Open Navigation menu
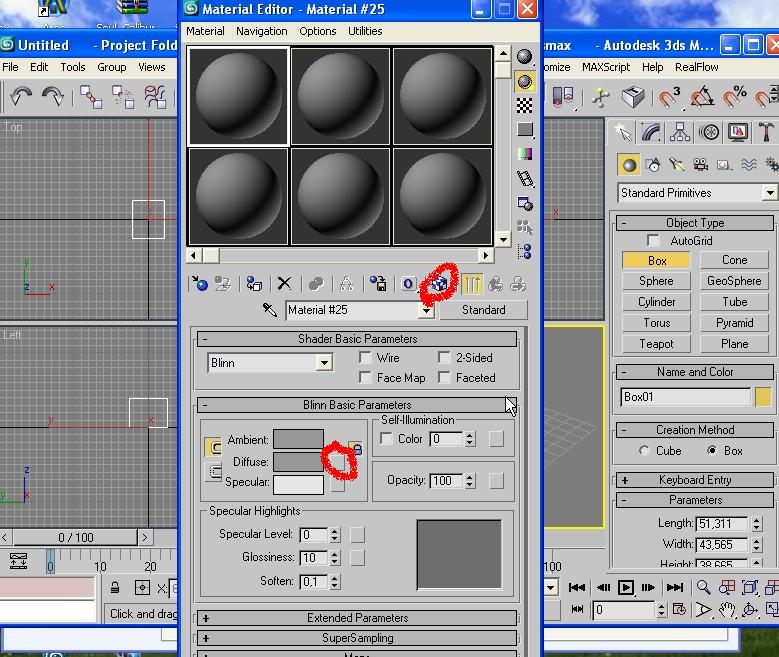Screen dimensions: 779x657 262,31
